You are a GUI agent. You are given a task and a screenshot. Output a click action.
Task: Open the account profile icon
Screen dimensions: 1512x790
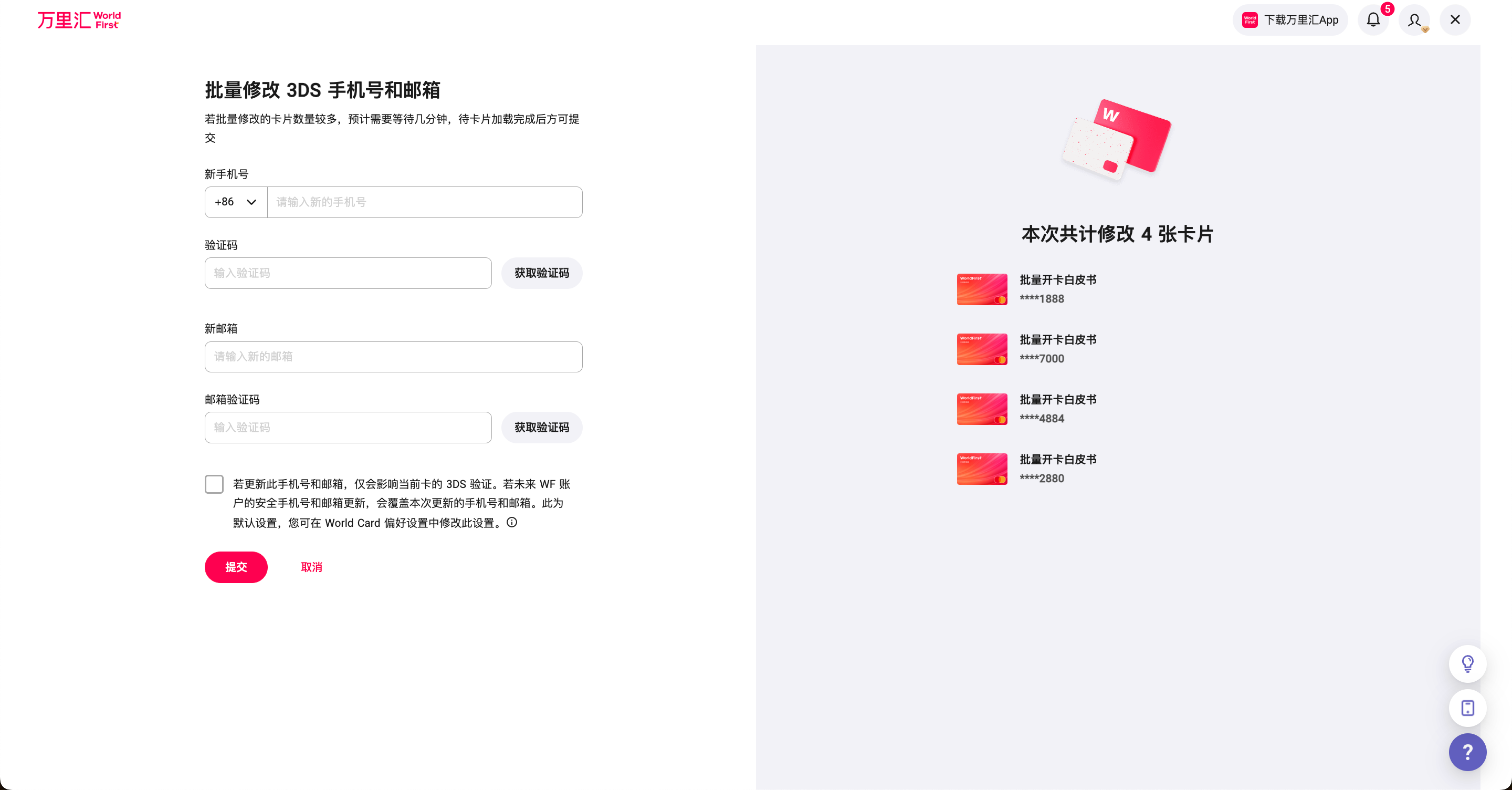coord(1414,19)
